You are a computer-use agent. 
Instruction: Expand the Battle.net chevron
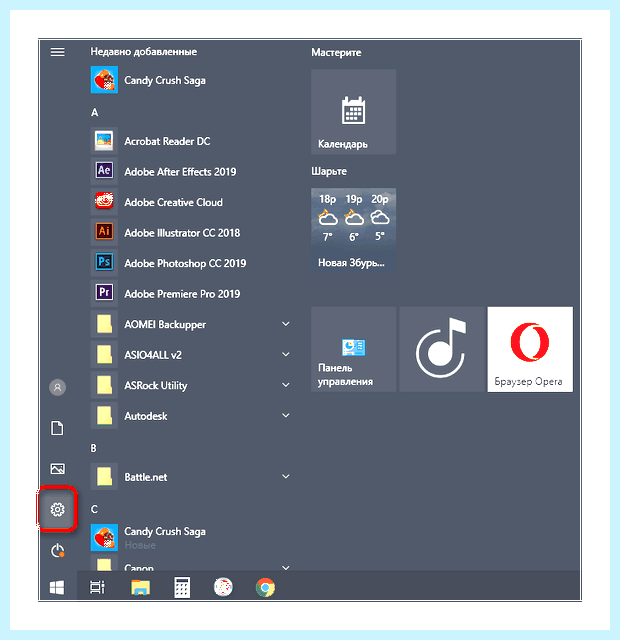pos(286,476)
